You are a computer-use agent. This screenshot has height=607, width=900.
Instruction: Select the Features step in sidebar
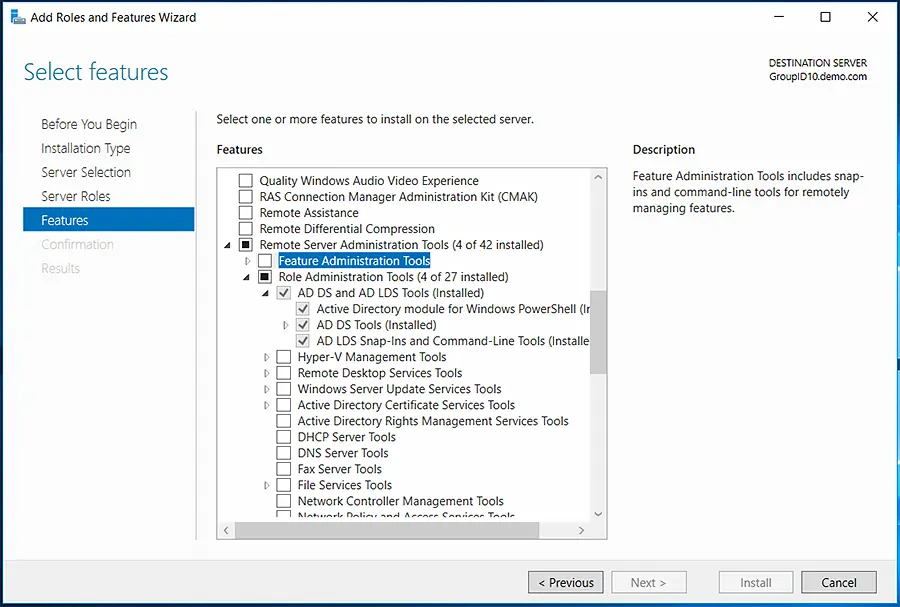tap(108, 220)
